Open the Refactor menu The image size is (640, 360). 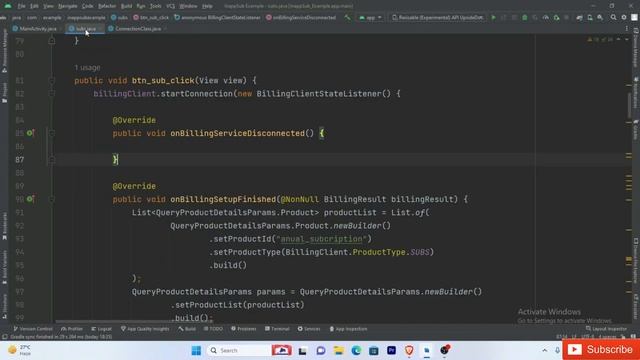[x=107, y=6]
